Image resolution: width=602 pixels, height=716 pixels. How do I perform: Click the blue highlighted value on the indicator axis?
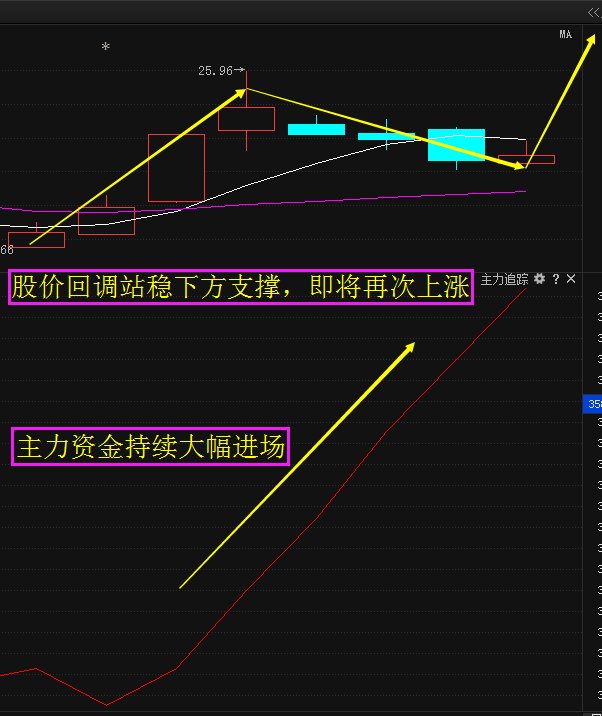[592, 404]
